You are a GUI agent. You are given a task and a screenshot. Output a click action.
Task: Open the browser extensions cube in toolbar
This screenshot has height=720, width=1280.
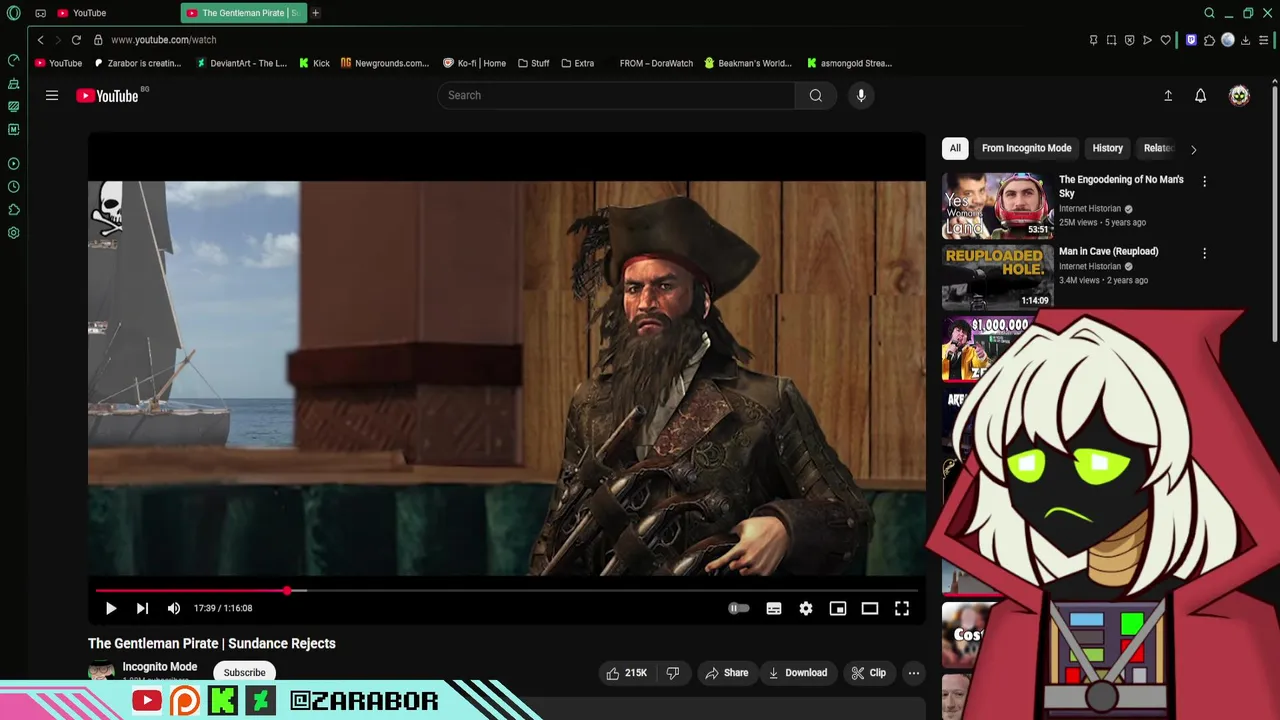1209,40
